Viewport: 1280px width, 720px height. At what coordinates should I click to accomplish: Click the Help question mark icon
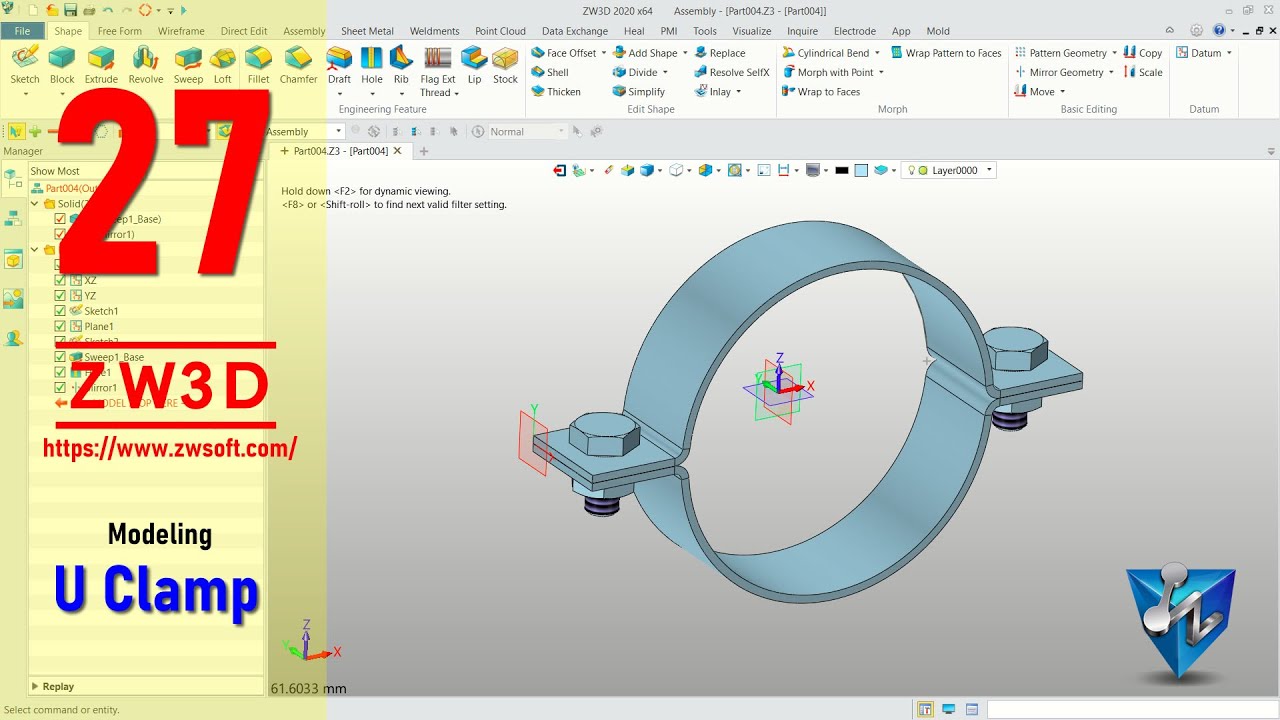click(x=1219, y=31)
